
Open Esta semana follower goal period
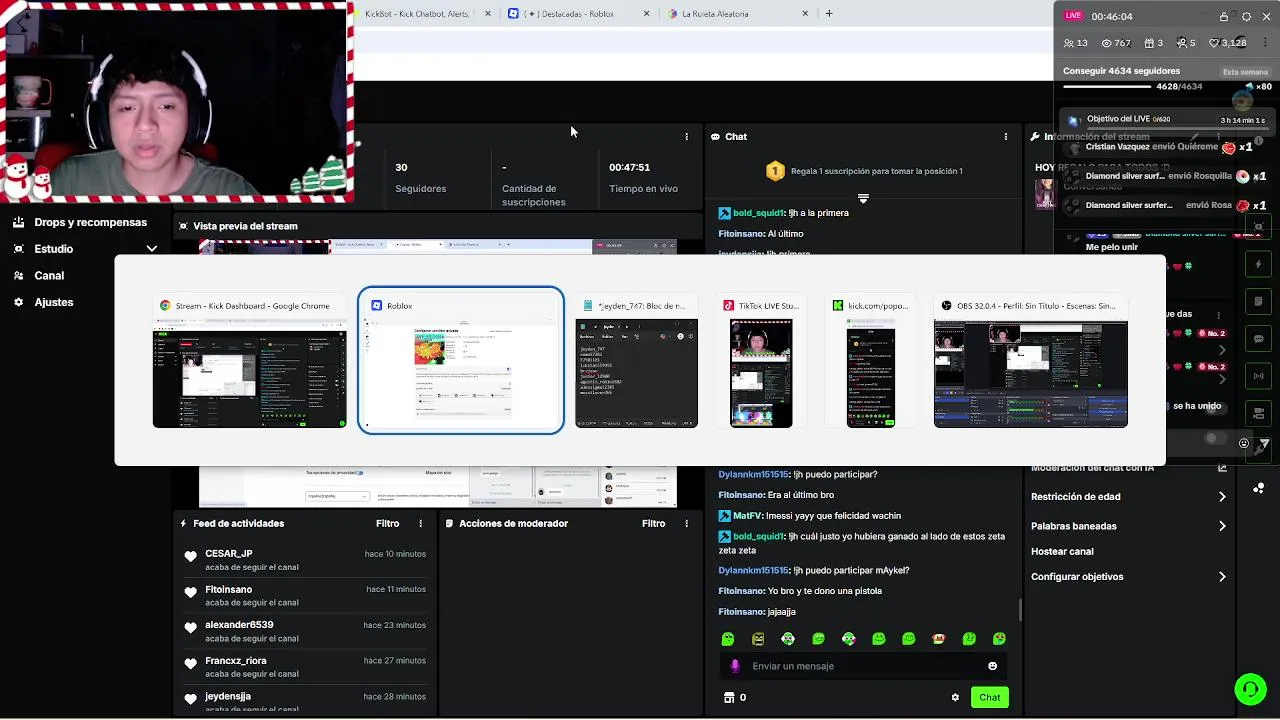point(1245,72)
